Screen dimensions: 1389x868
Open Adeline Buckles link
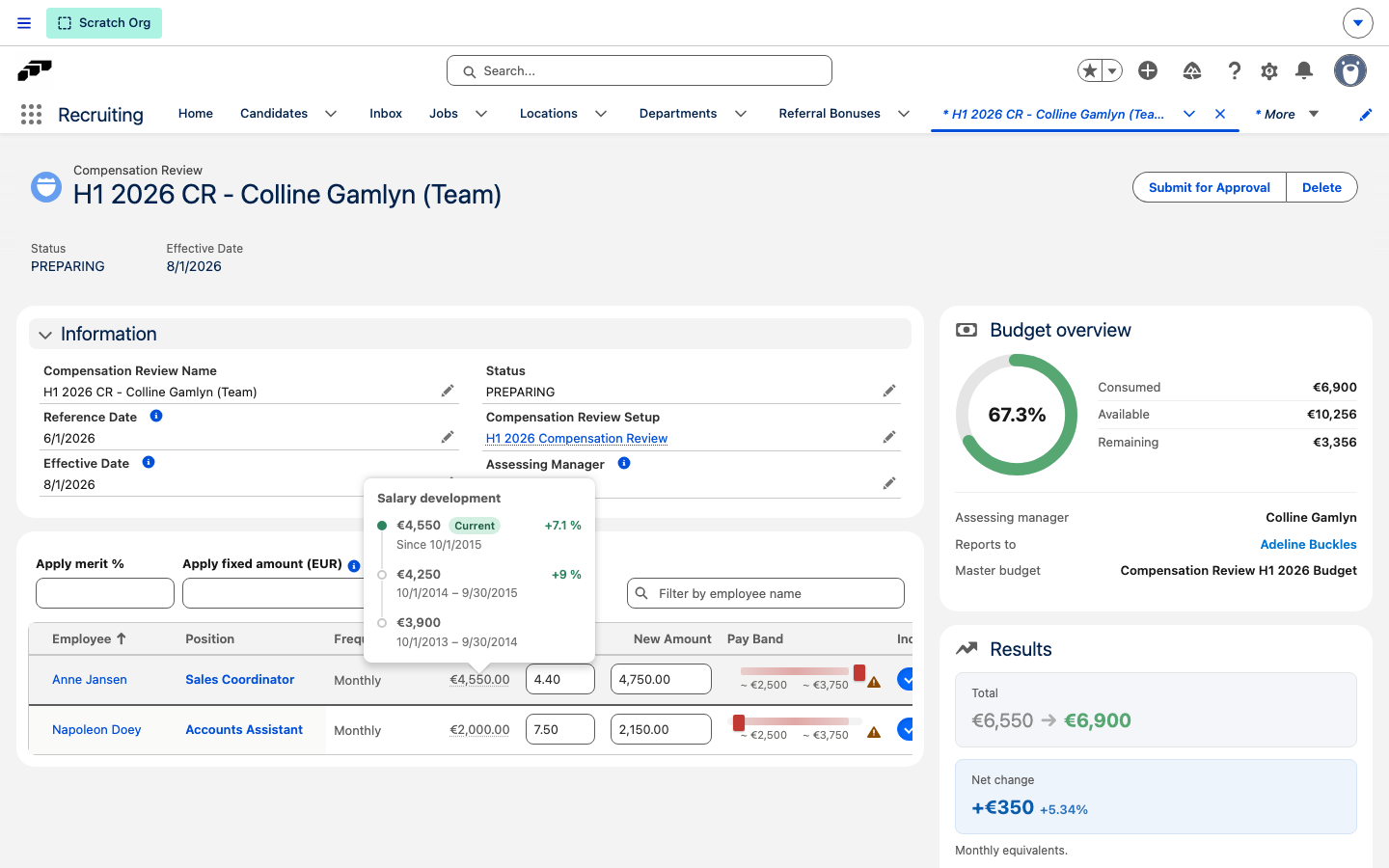tap(1308, 544)
